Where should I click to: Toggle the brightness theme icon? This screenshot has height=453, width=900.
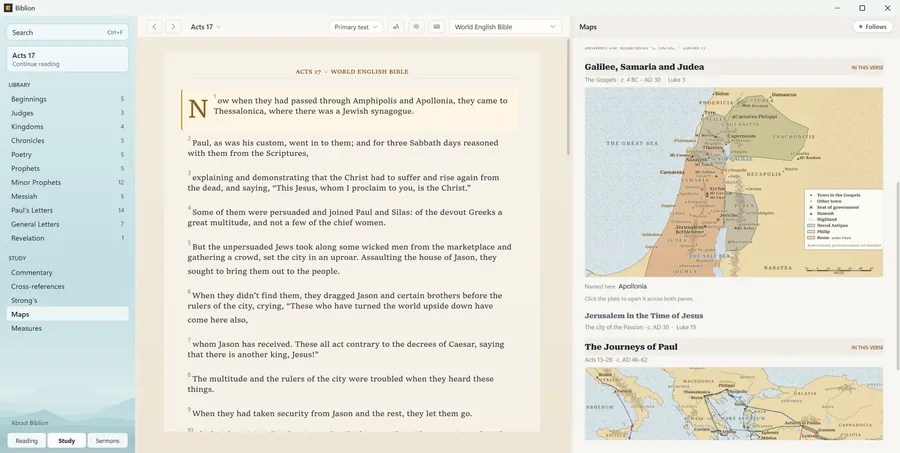click(416, 26)
